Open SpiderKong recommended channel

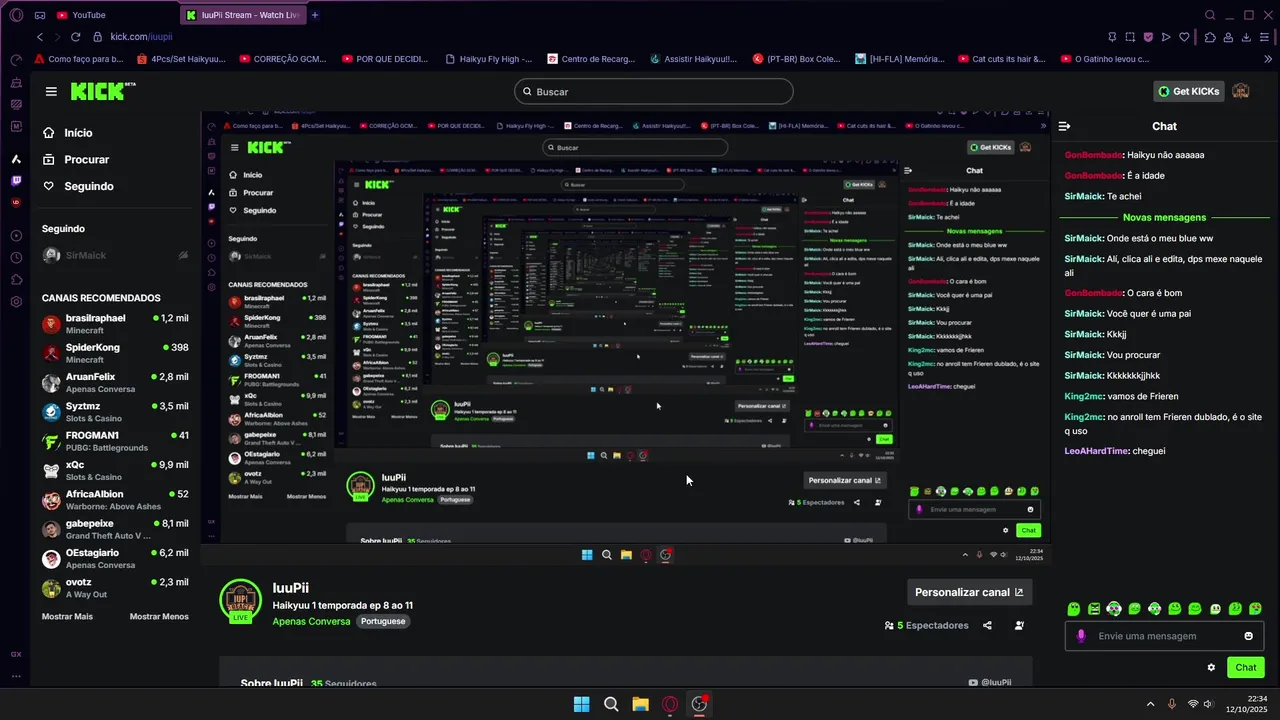116,353
